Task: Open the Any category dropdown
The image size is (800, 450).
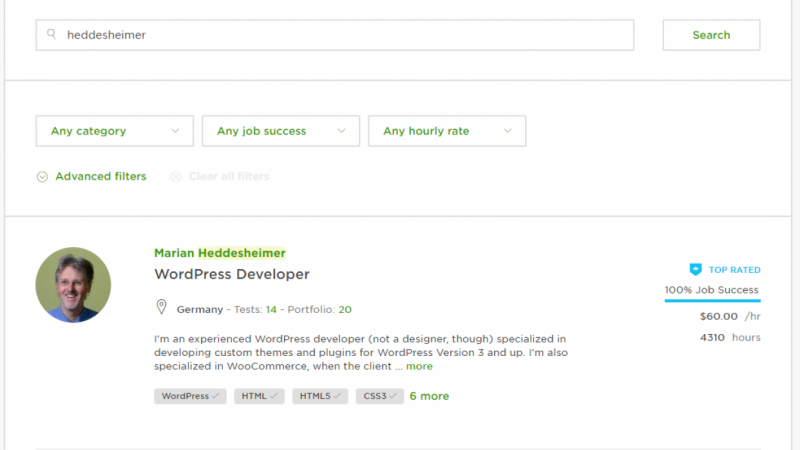Action: [x=115, y=131]
